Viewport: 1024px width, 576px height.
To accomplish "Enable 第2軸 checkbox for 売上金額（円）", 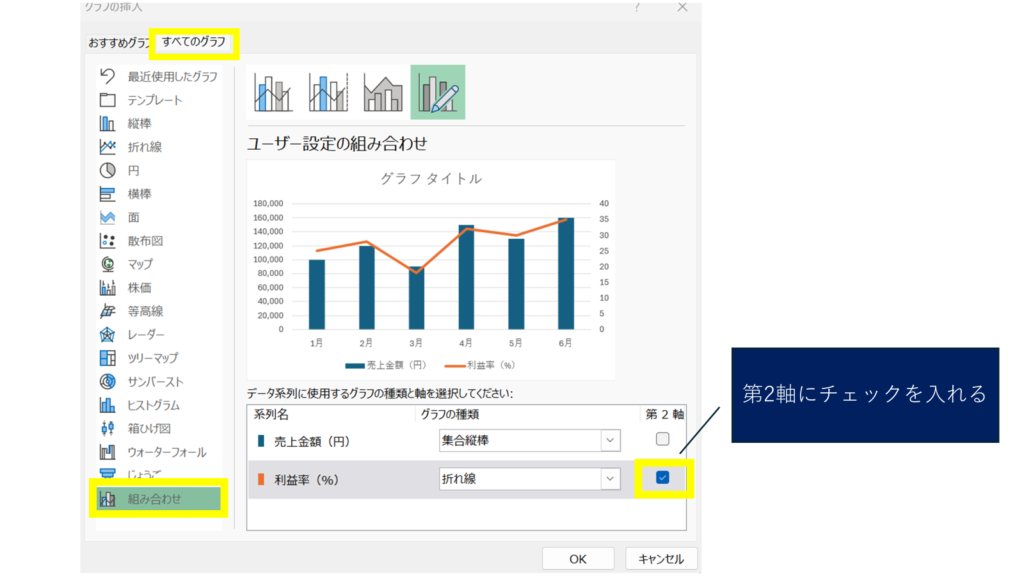I will [662, 439].
